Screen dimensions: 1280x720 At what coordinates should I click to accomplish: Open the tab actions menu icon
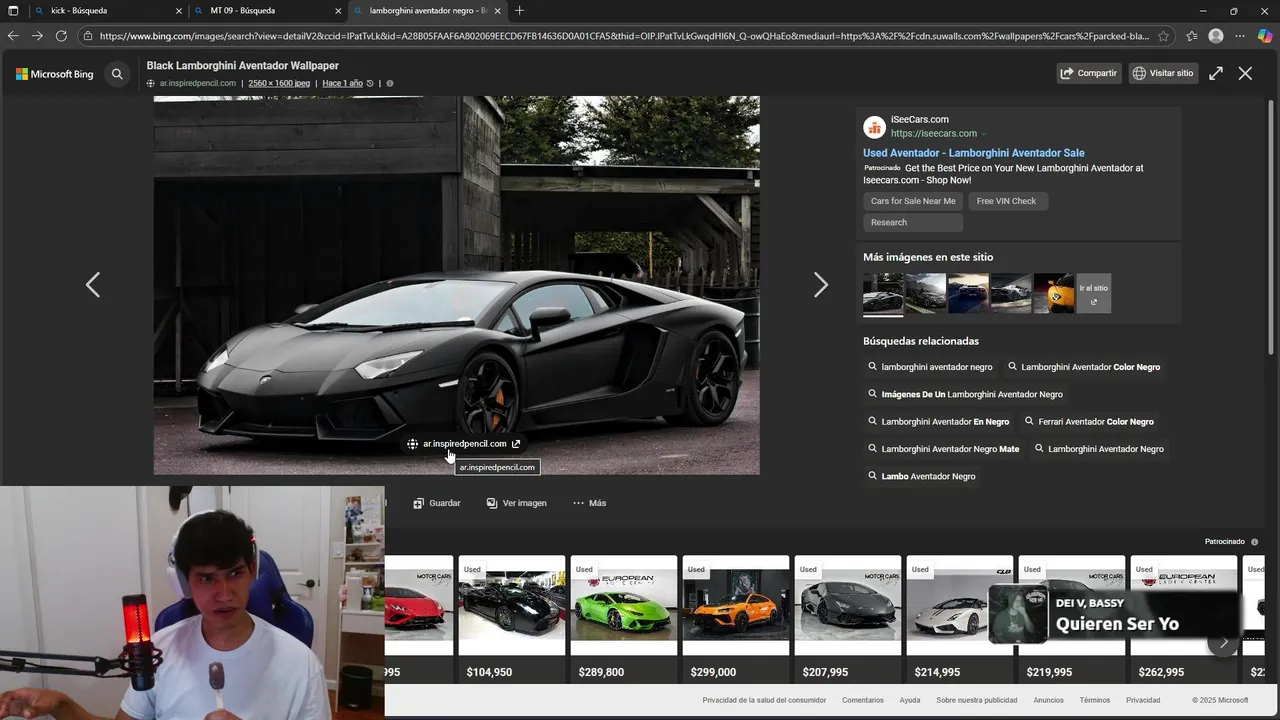(x=13, y=11)
